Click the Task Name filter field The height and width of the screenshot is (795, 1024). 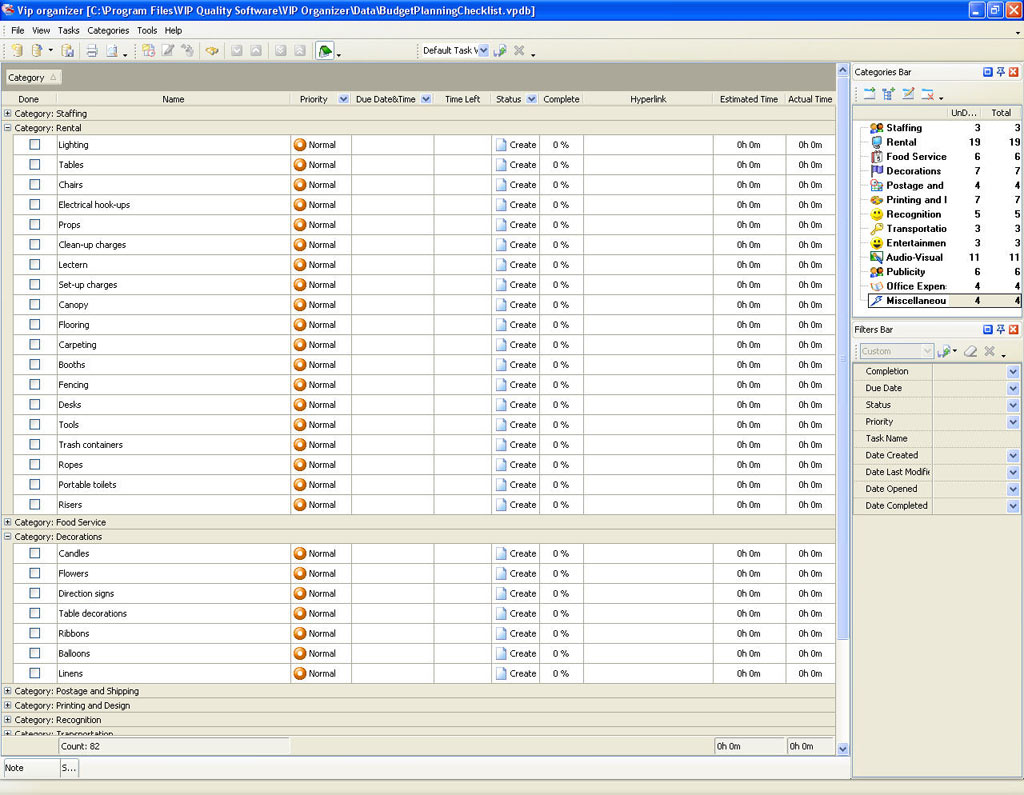(975, 439)
